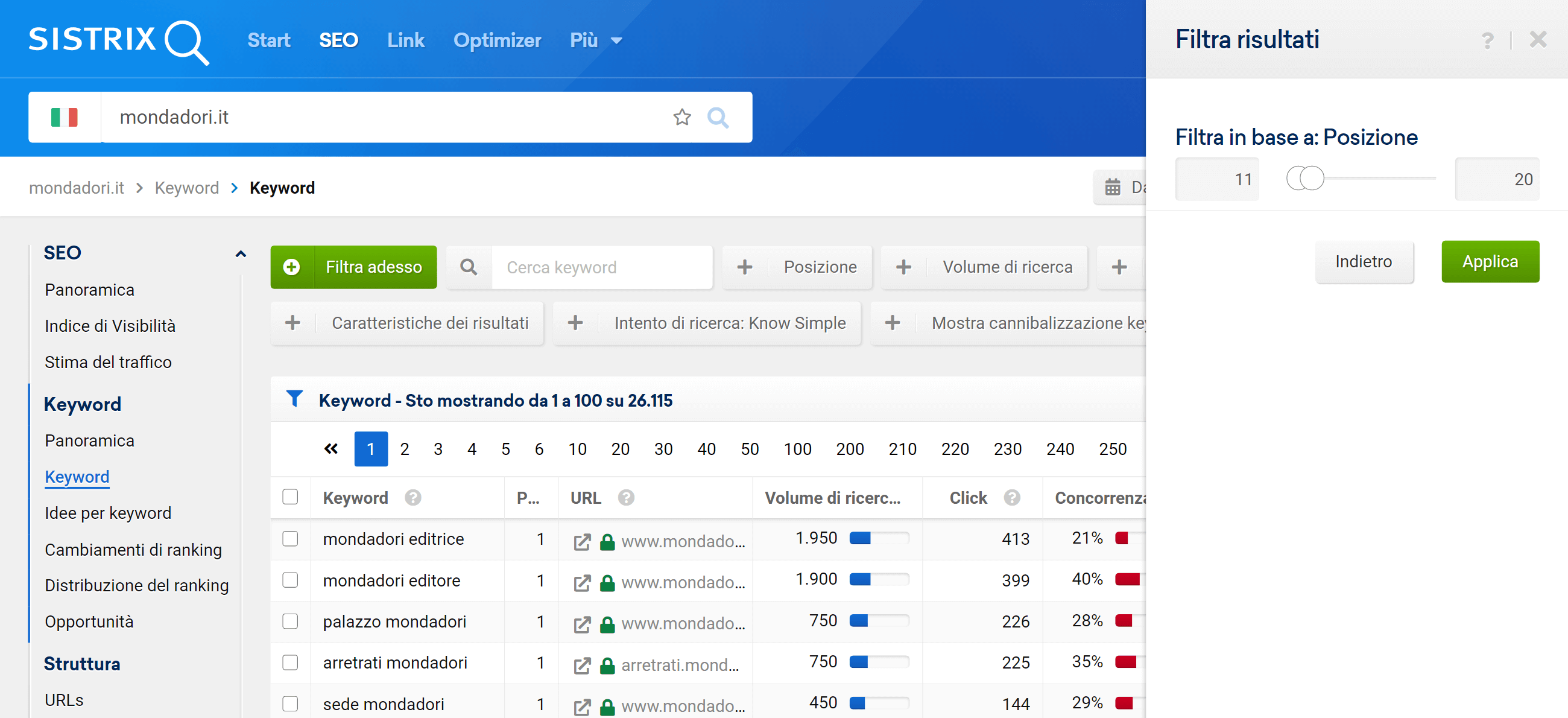
Task: Toggle the select-all checkbox in table header
Action: (290, 497)
